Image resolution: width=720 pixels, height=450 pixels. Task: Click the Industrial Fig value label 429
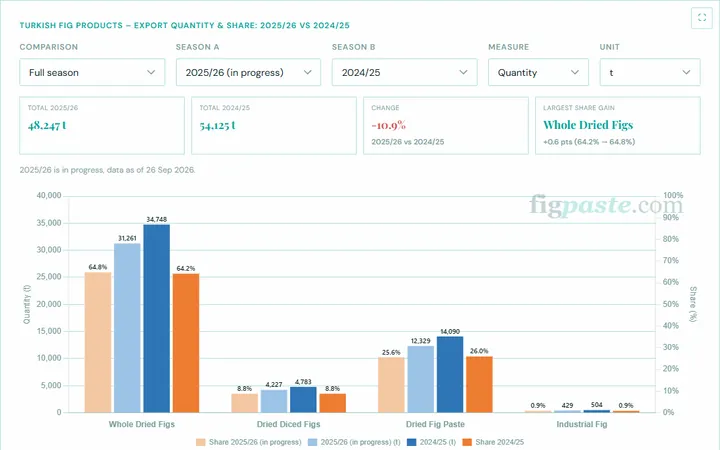point(567,405)
